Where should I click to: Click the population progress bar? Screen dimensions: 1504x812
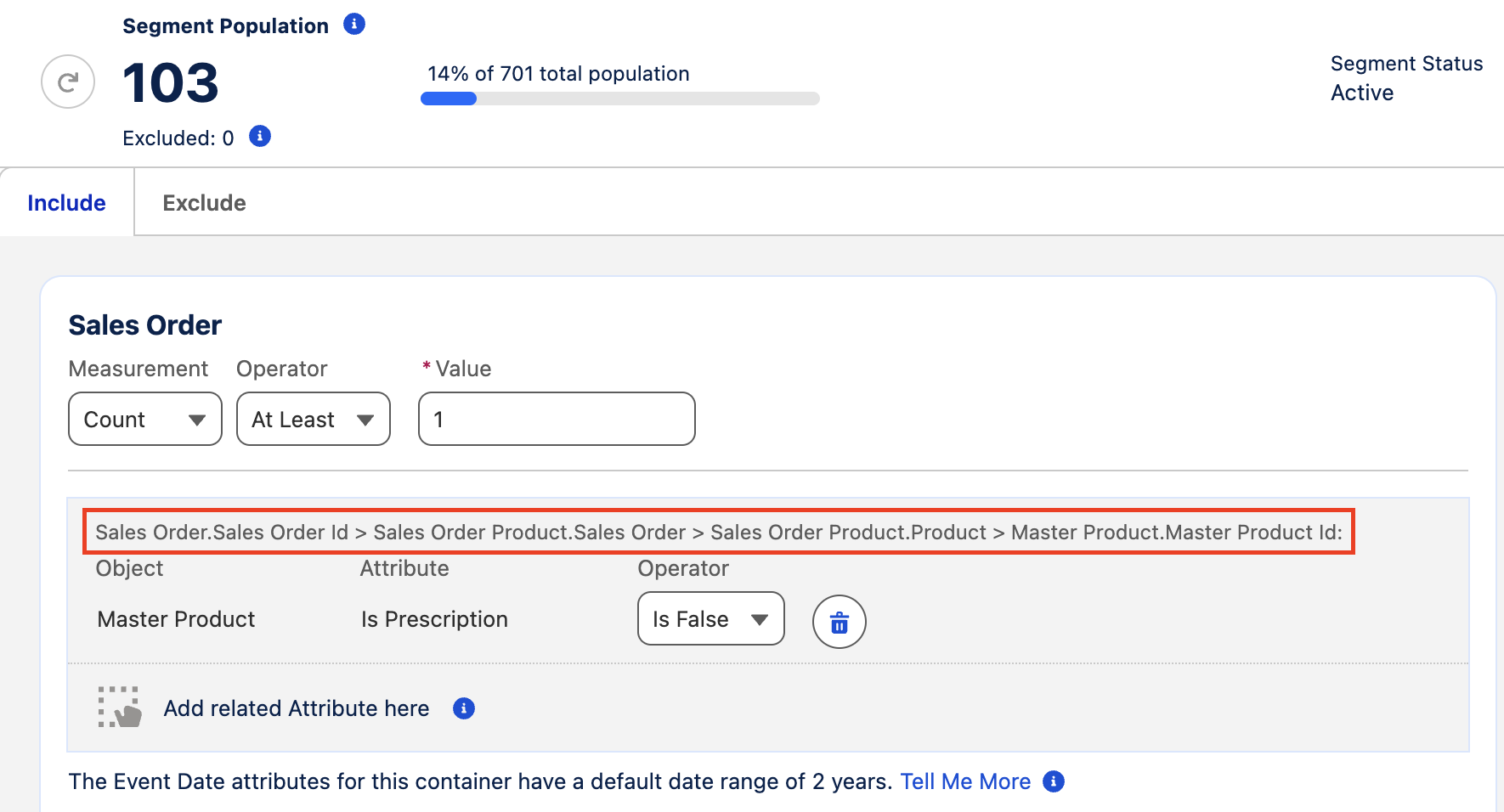pos(618,99)
